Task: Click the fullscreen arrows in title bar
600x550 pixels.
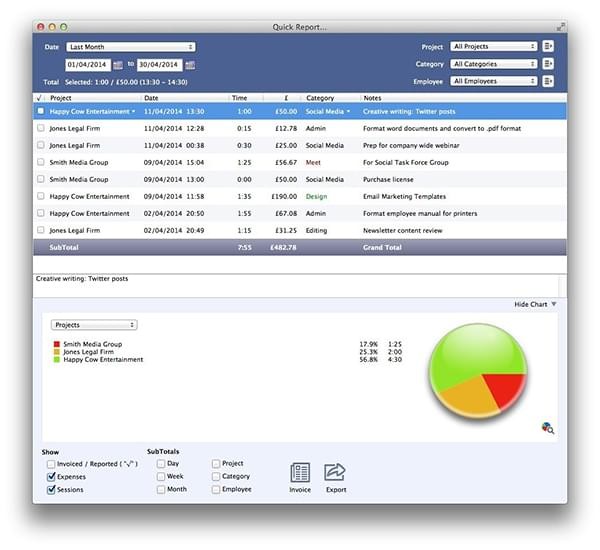Action: click(560, 27)
